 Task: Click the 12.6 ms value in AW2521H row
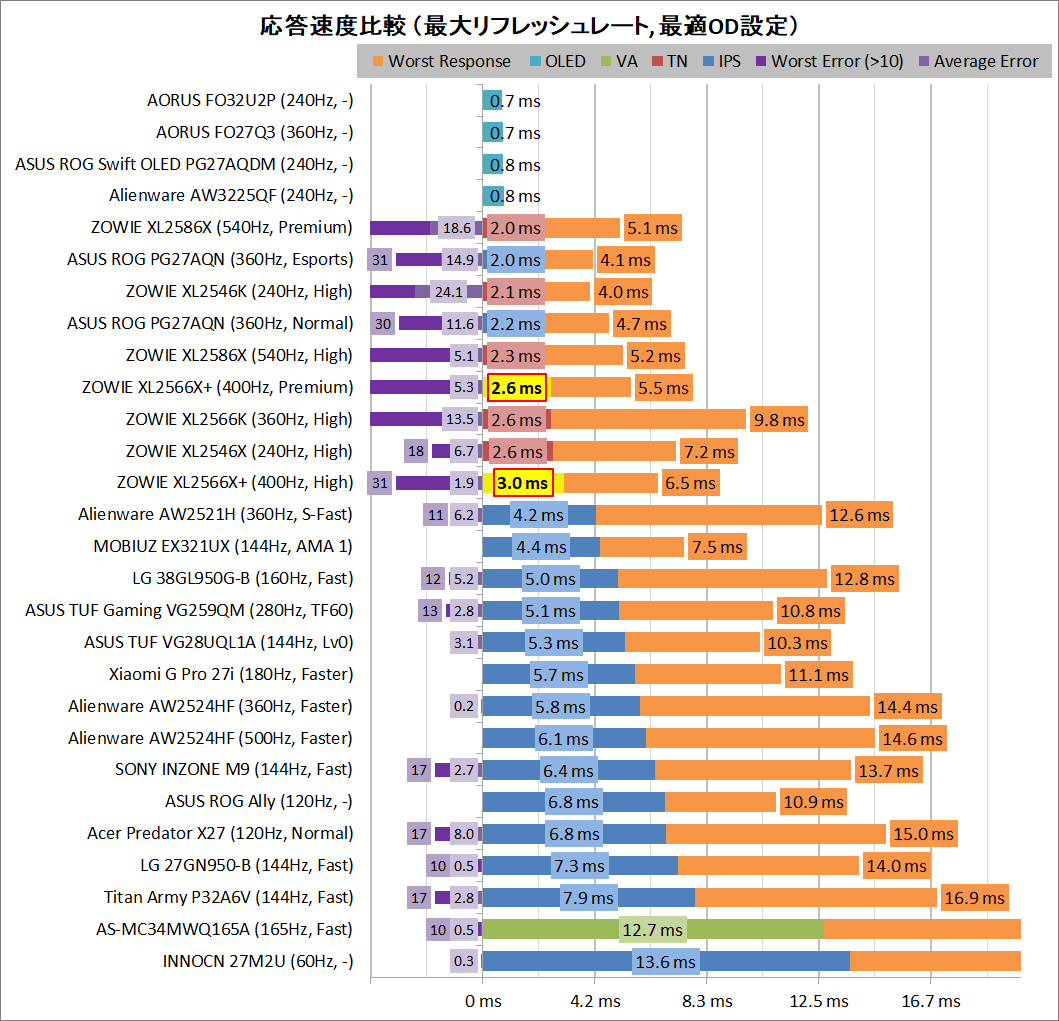click(859, 515)
